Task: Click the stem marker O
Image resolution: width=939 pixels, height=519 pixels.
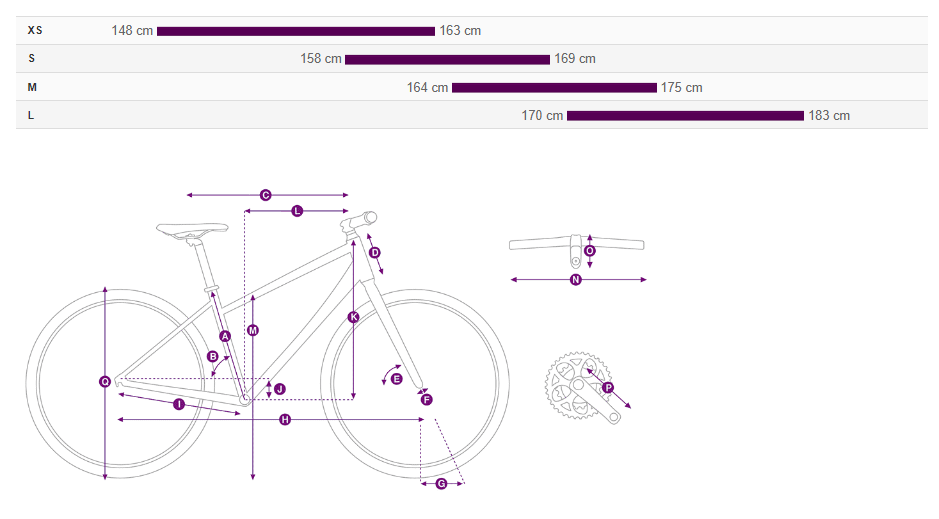Action: (589, 251)
